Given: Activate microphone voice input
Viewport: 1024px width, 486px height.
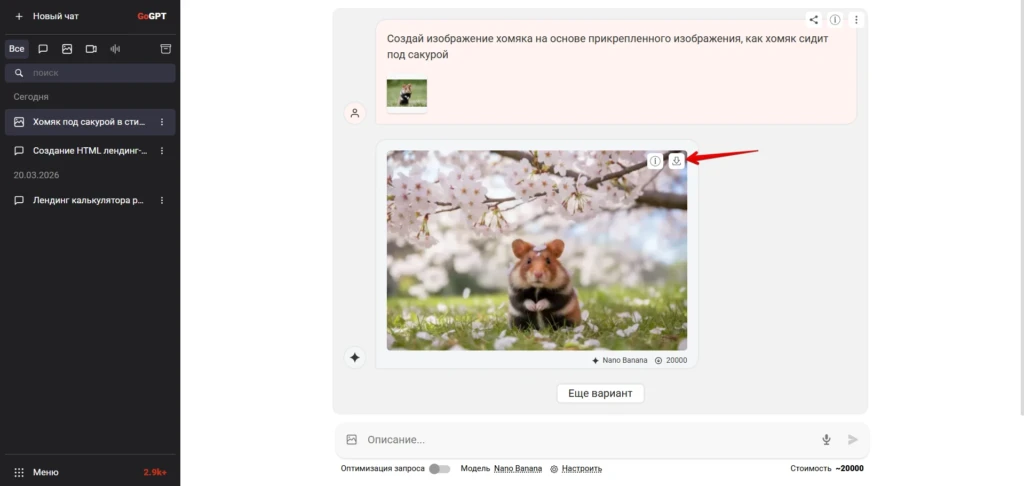Looking at the screenshot, I should [x=826, y=440].
